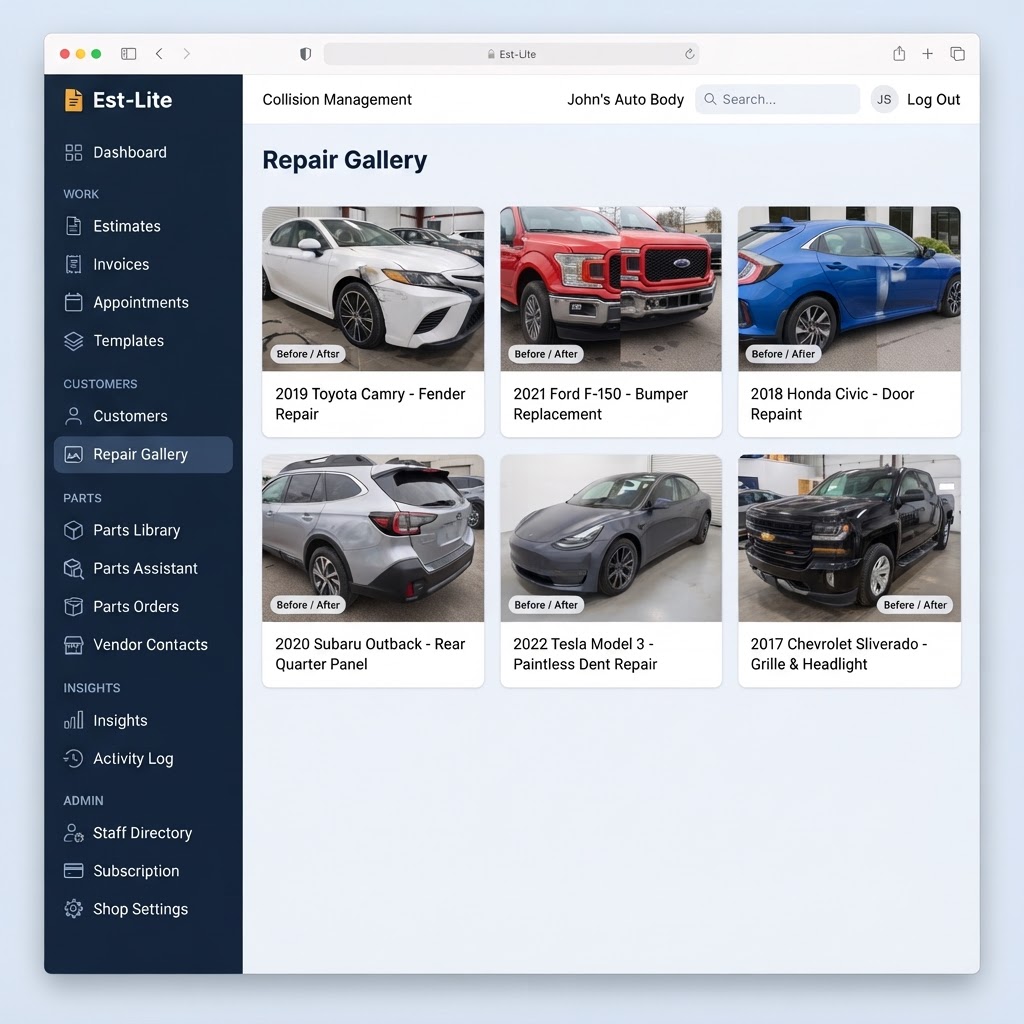Show the browser tab overview
The height and width of the screenshot is (1024, 1024).
[957, 54]
